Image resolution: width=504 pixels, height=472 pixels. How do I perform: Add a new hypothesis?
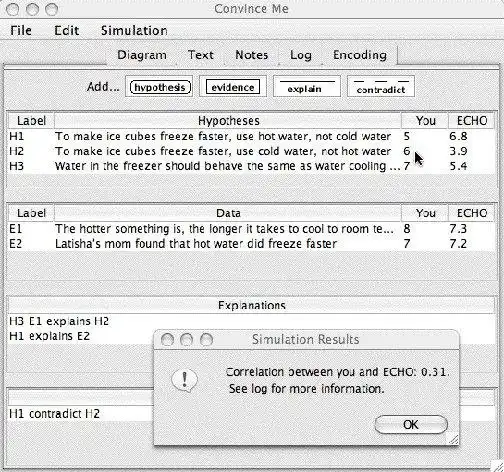point(160,87)
